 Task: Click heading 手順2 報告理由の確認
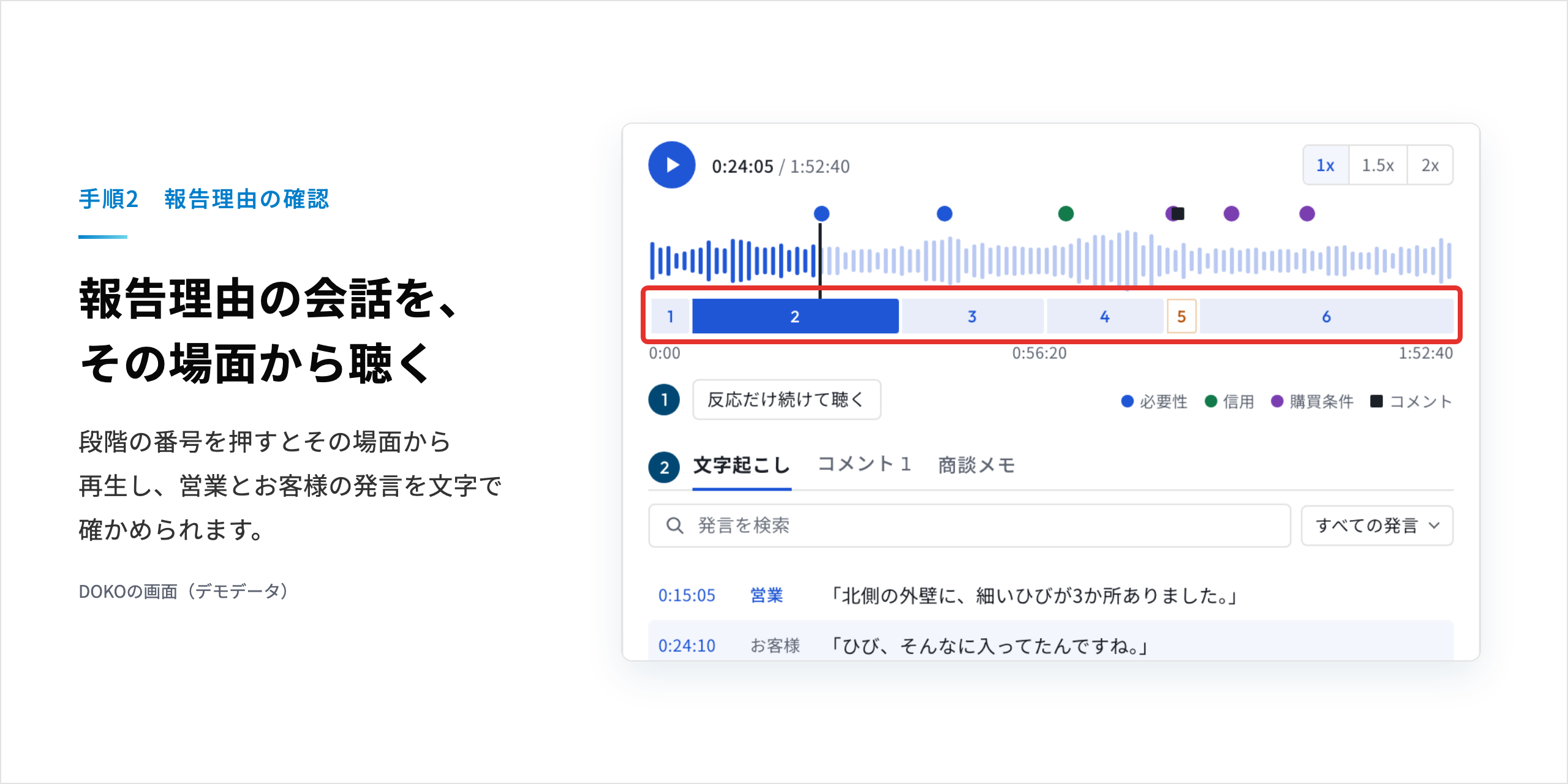click(204, 199)
